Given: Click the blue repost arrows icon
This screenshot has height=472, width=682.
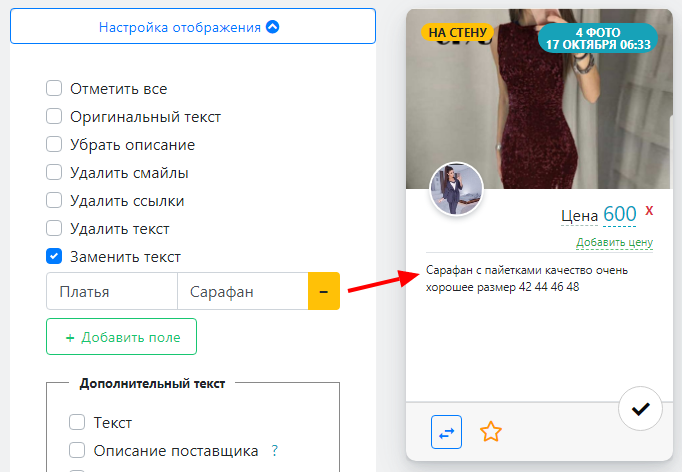Looking at the screenshot, I should [446, 432].
